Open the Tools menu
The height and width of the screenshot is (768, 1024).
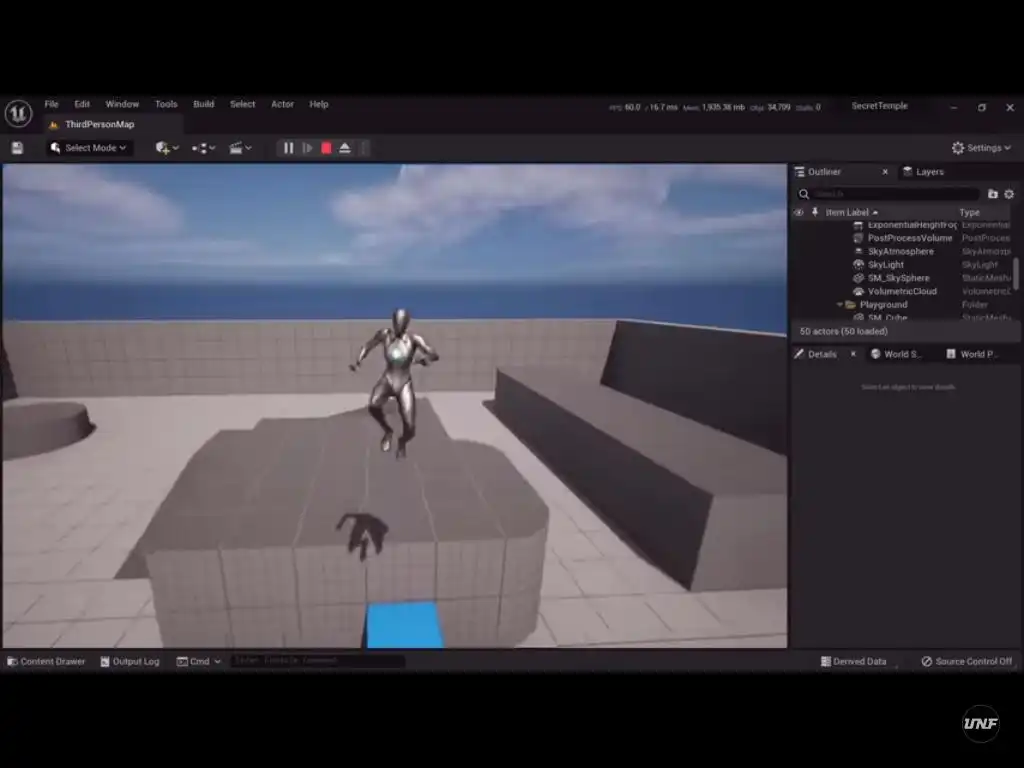pos(166,104)
